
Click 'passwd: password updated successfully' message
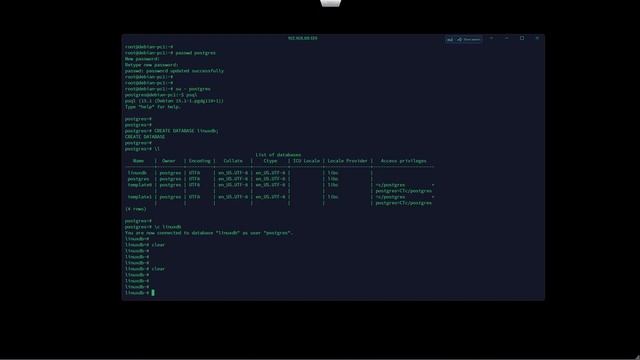pos(174,71)
